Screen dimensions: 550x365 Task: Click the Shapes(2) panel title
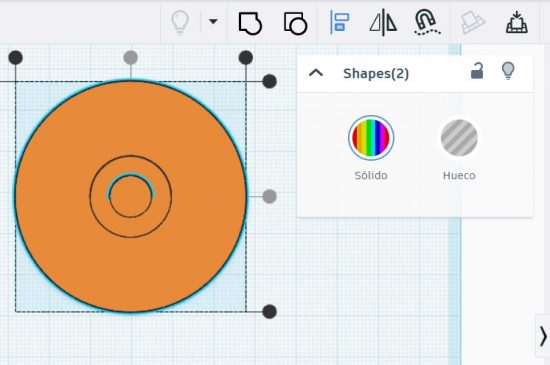376,74
